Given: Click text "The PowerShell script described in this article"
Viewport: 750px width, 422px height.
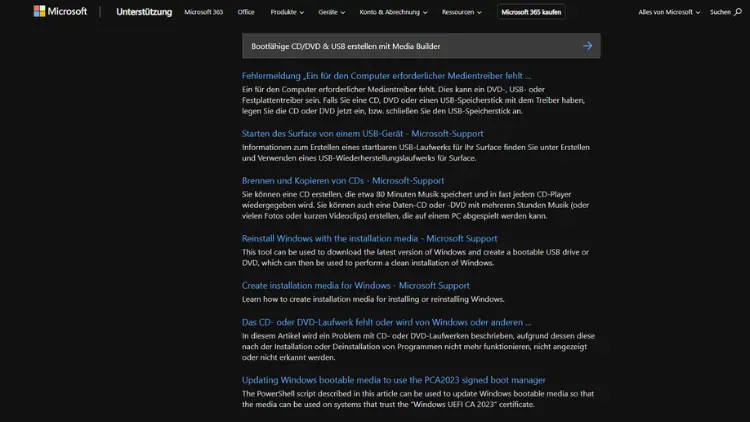Looking at the screenshot, I should click(x=322, y=393).
